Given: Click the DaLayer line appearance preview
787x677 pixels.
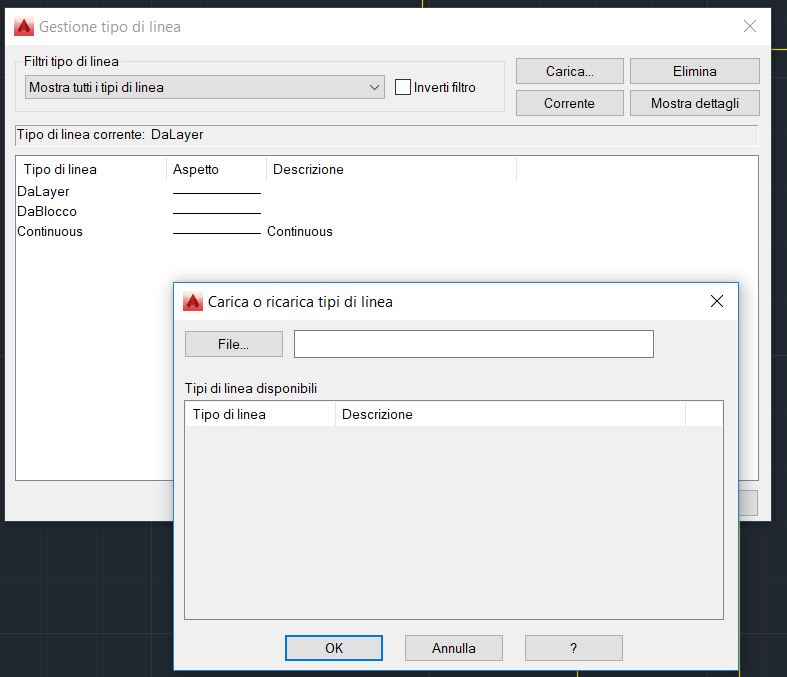Looking at the screenshot, I should coord(217,193).
